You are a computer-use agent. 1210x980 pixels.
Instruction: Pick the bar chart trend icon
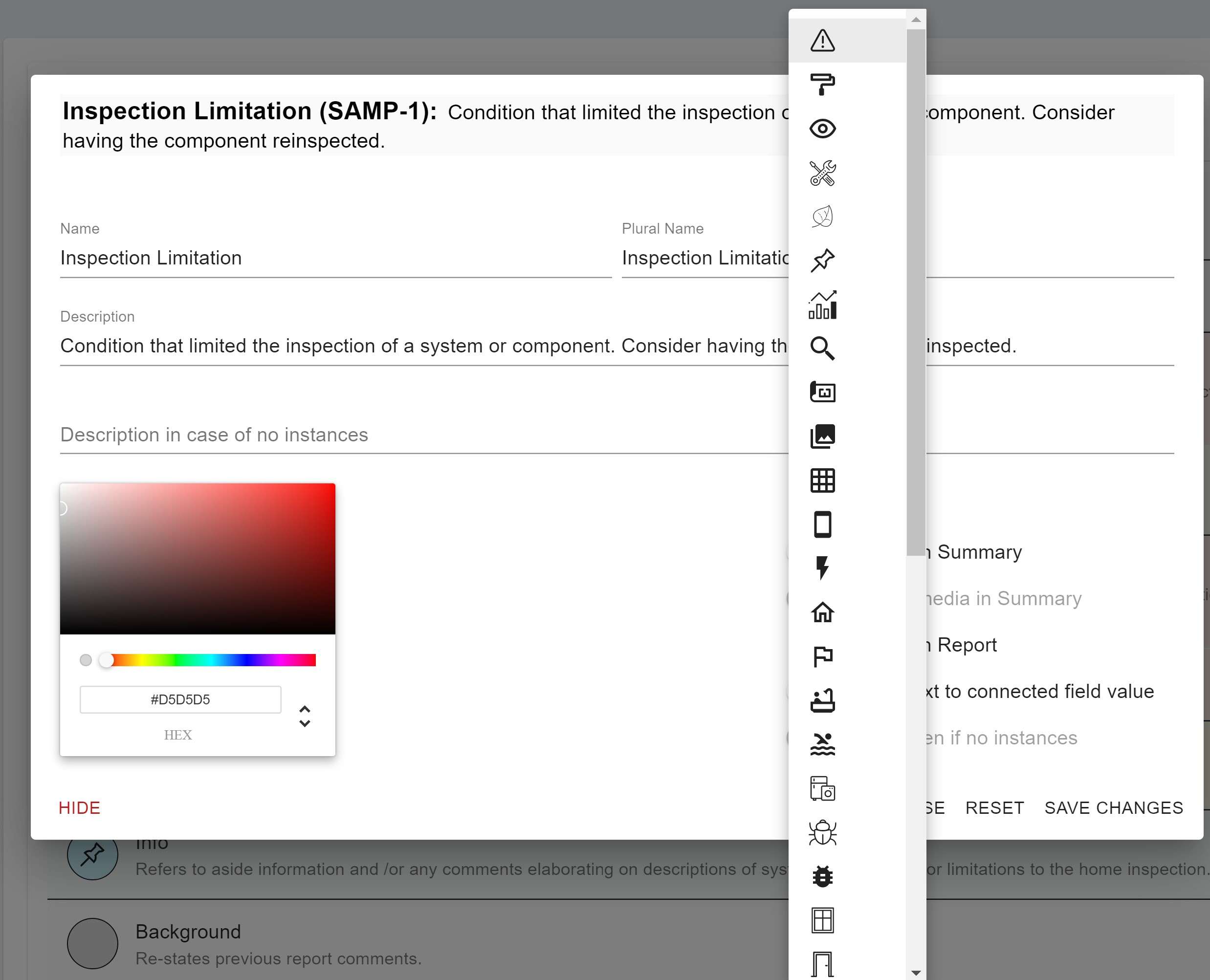[822, 305]
